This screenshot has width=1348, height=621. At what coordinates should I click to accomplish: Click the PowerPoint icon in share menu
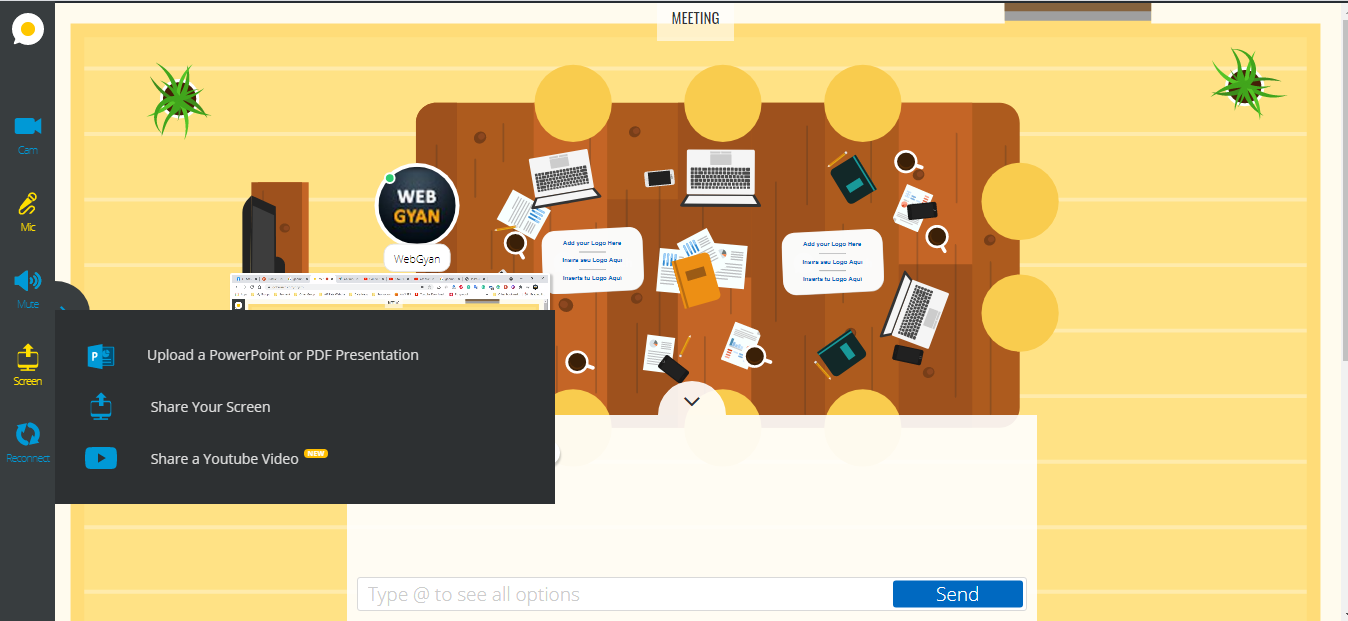[x=101, y=355]
